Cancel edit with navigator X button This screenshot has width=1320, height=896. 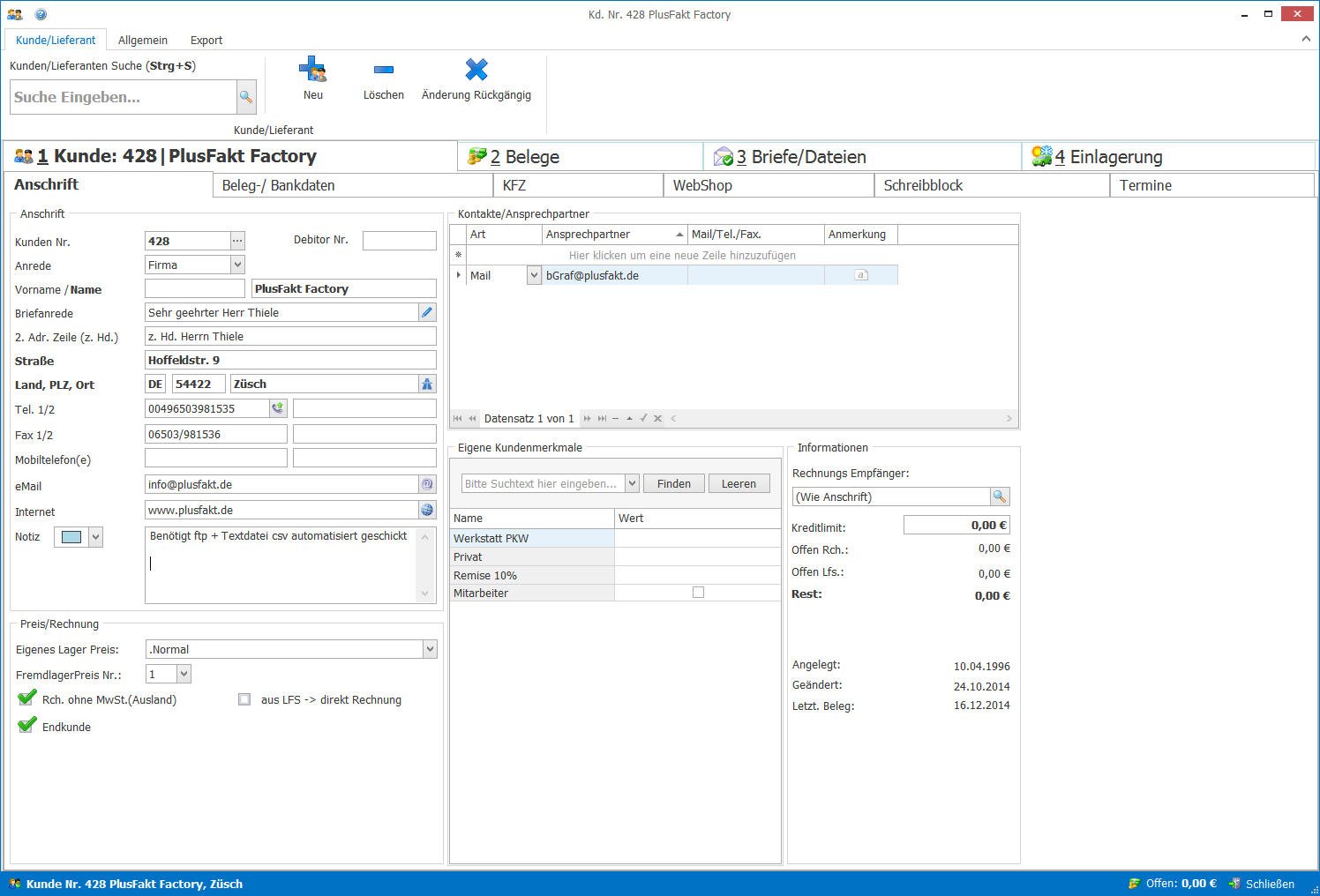[x=657, y=418]
